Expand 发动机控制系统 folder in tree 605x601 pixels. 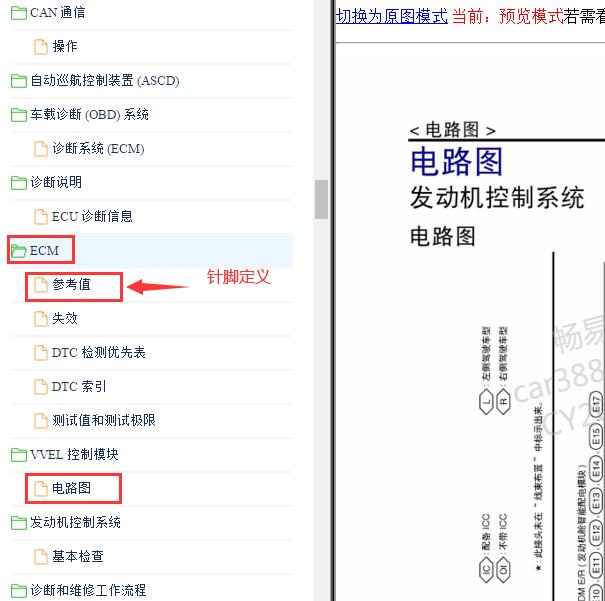(x=75, y=522)
